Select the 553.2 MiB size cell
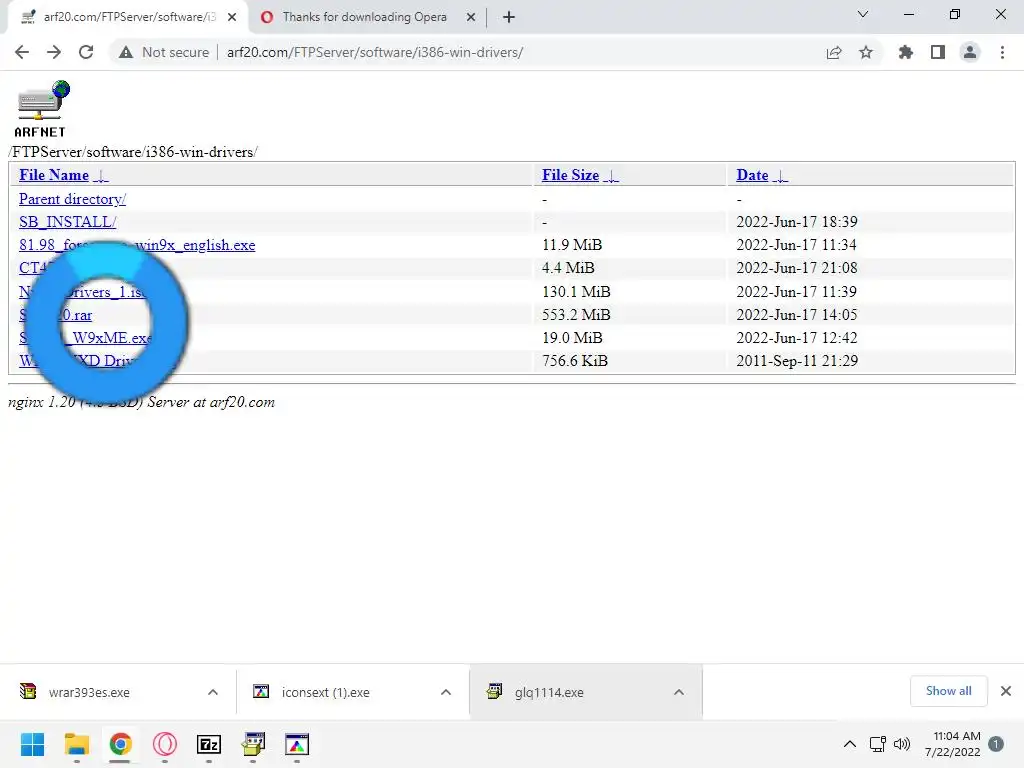 pos(576,315)
